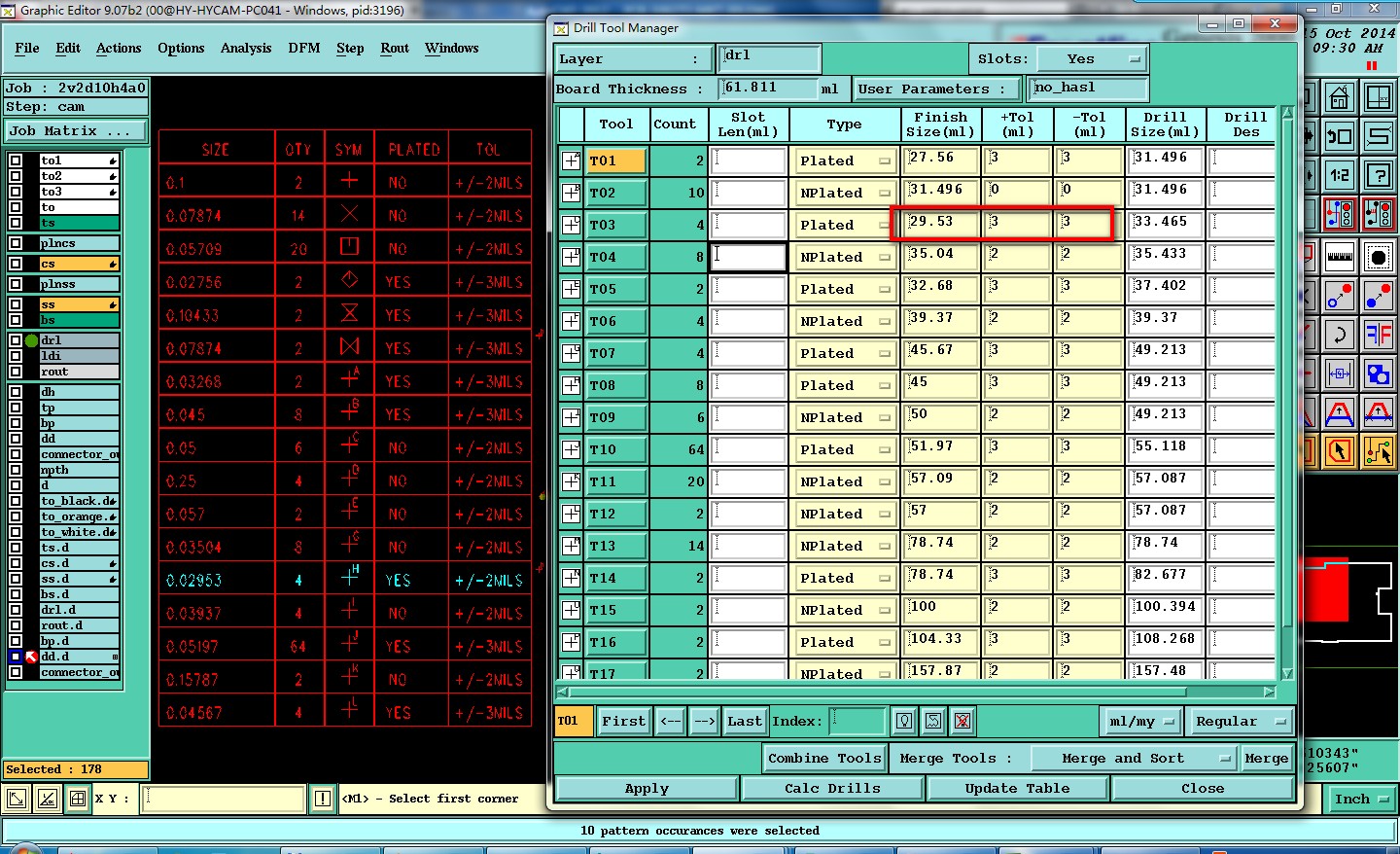Open the Edit menu
This screenshot has width=1400, height=854.
point(68,48)
